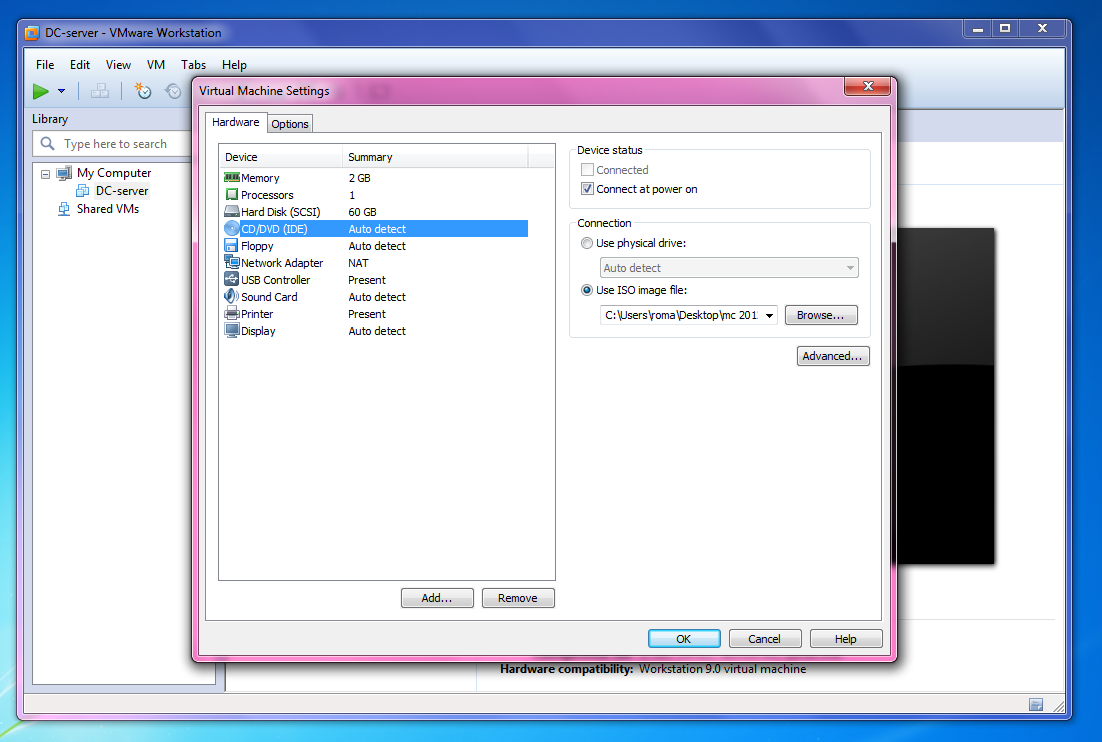Image resolution: width=1102 pixels, height=742 pixels.
Task: Close the Virtual Machine Settings dialog
Action: 868,86
